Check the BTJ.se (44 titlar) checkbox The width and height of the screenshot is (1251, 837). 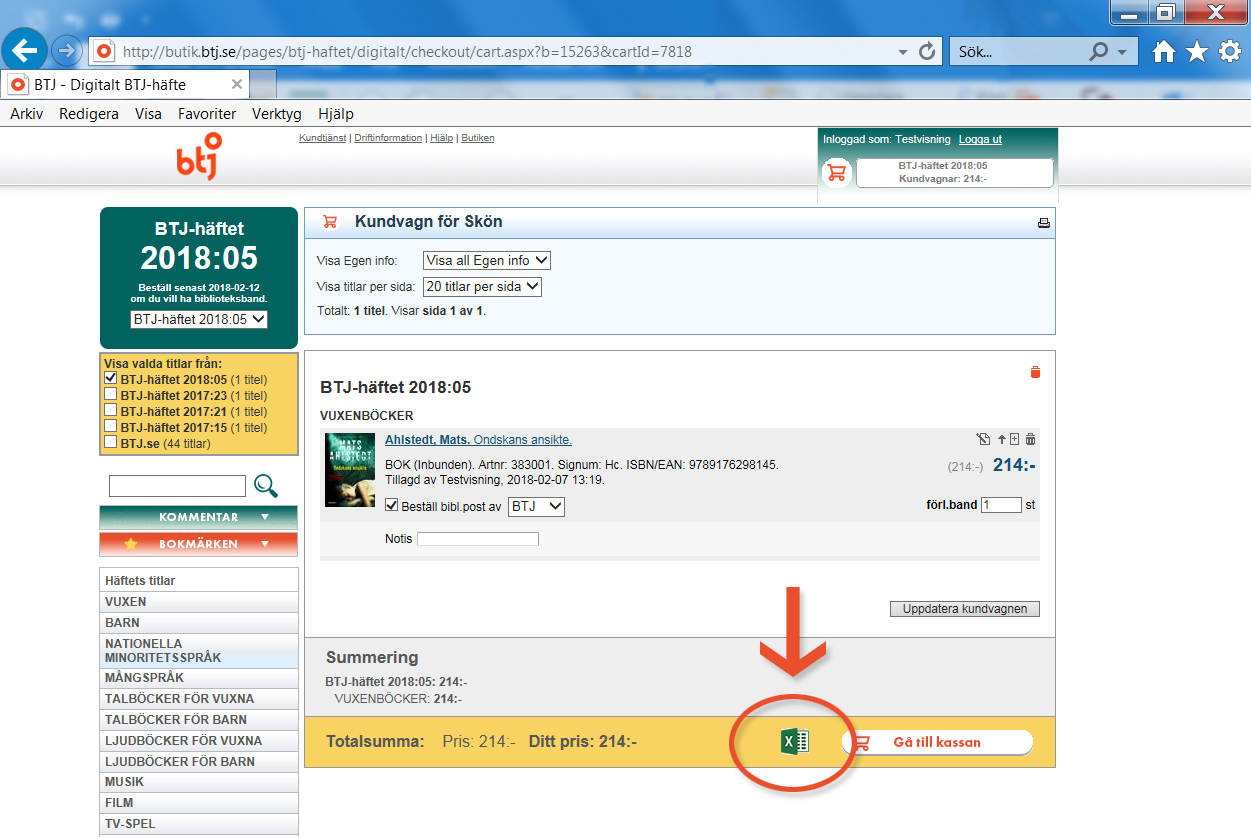111,442
